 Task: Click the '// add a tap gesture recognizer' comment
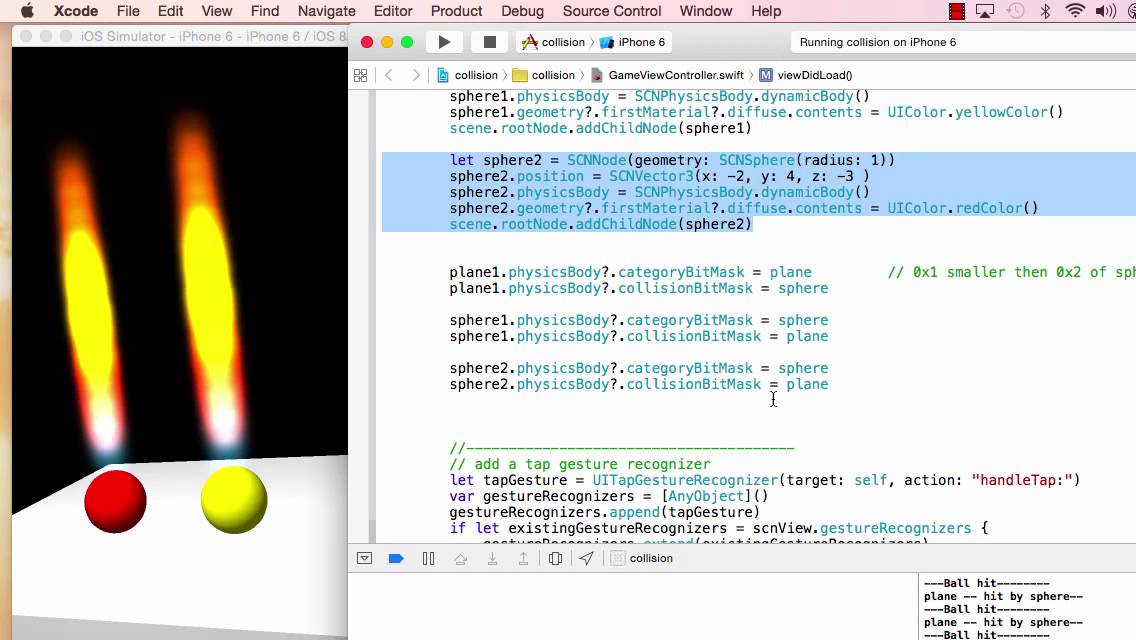[580, 464]
